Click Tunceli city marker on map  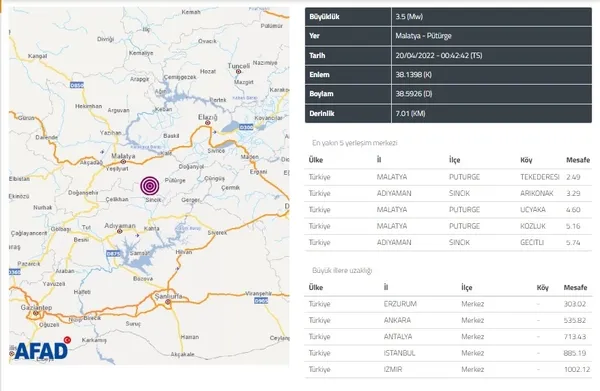click(x=238, y=72)
